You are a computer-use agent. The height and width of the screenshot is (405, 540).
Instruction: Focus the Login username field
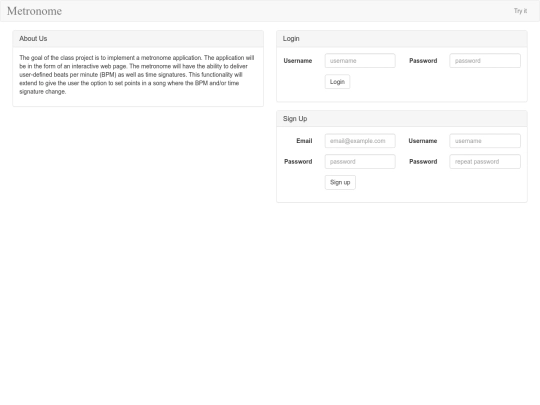(360, 61)
